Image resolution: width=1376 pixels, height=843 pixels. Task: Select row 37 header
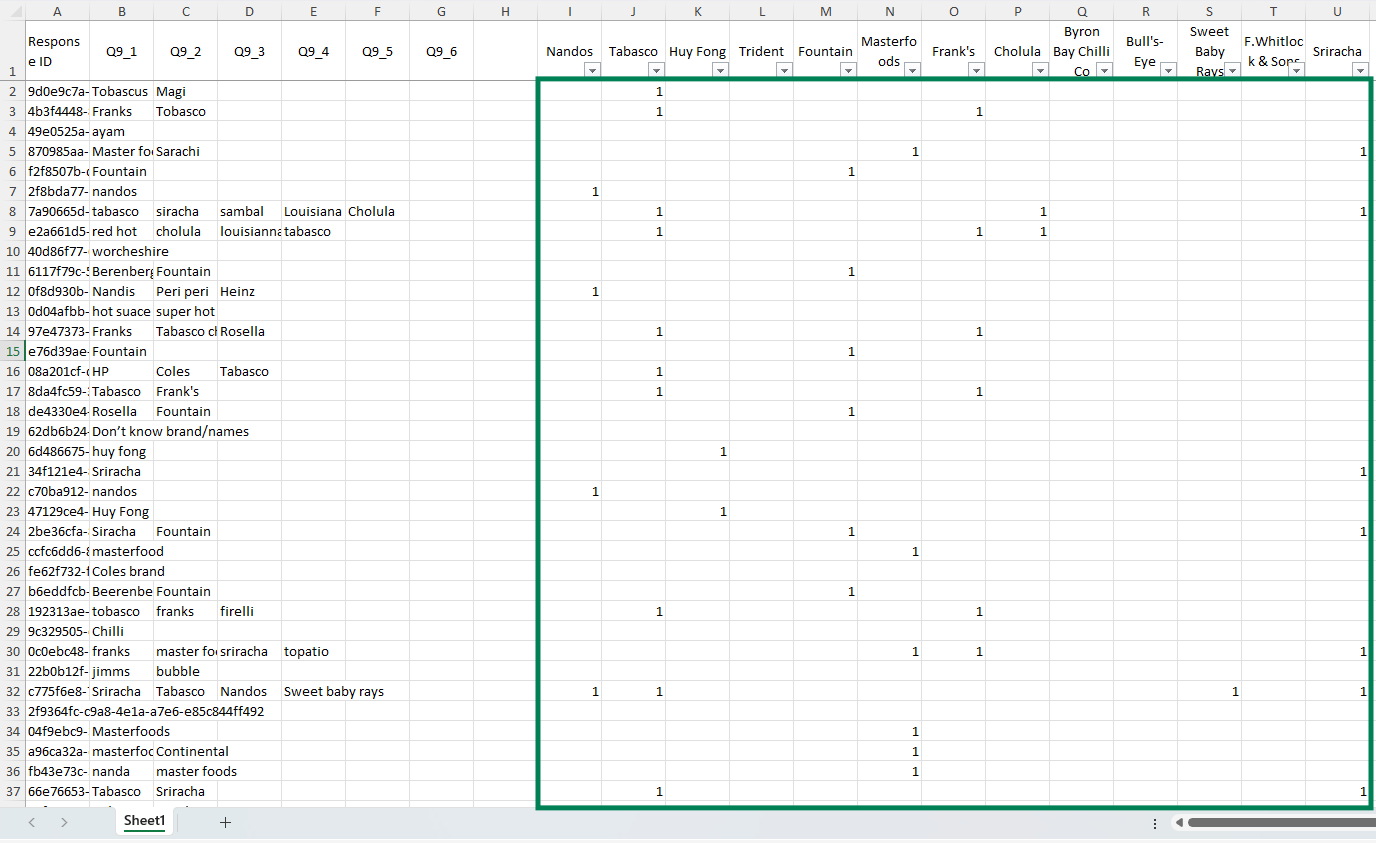pyautogui.click(x=12, y=791)
